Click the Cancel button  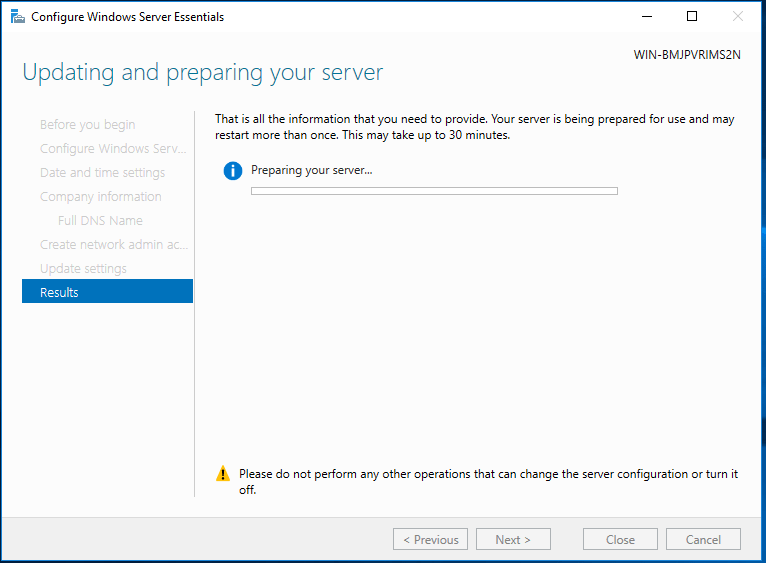pyautogui.click(x=703, y=539)
